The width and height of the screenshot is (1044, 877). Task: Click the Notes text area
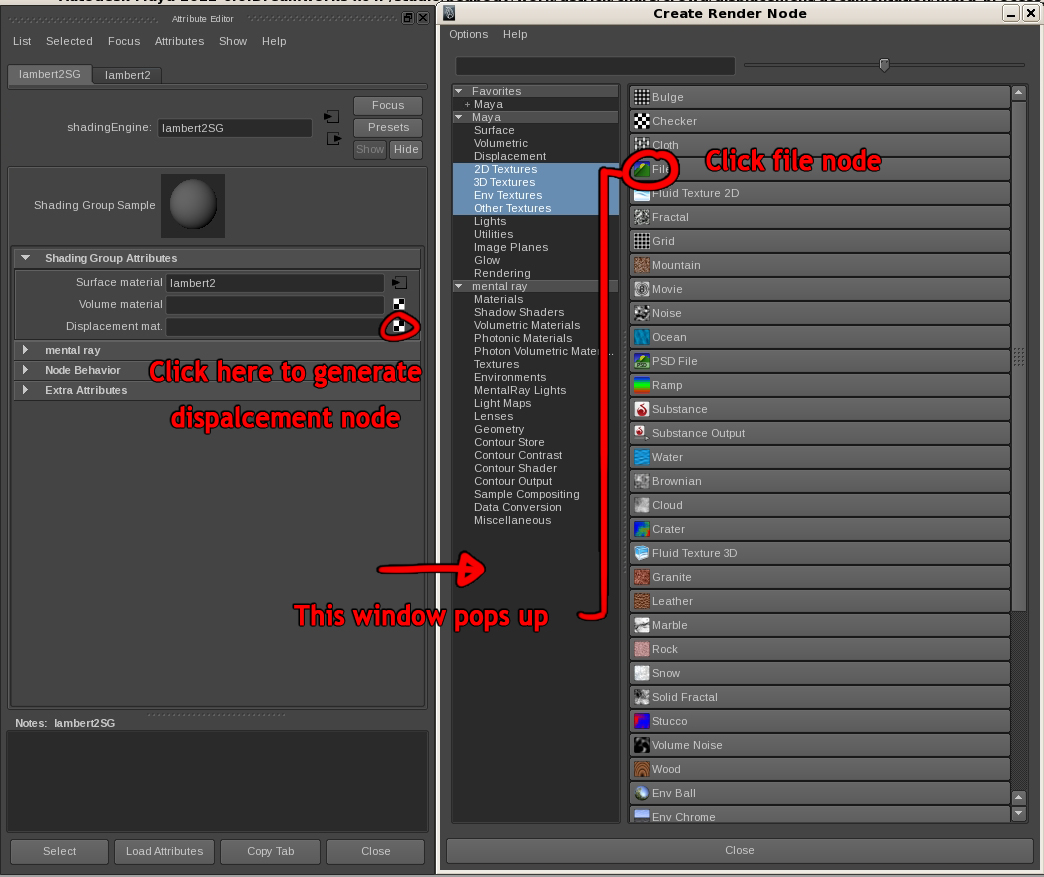coord(217,781)
